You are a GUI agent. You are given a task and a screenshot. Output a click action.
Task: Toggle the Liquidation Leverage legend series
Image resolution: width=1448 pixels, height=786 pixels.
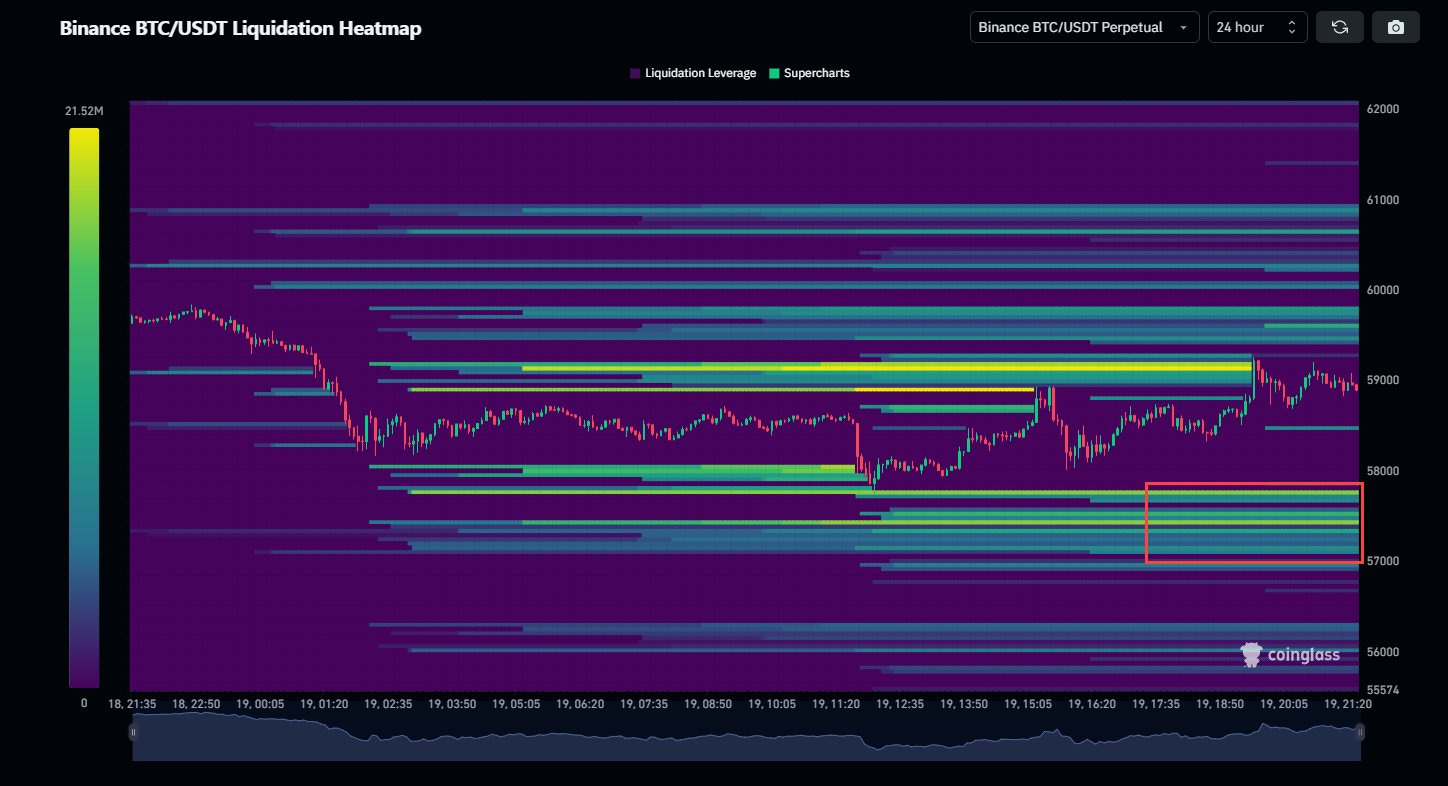tap(693, 73)
